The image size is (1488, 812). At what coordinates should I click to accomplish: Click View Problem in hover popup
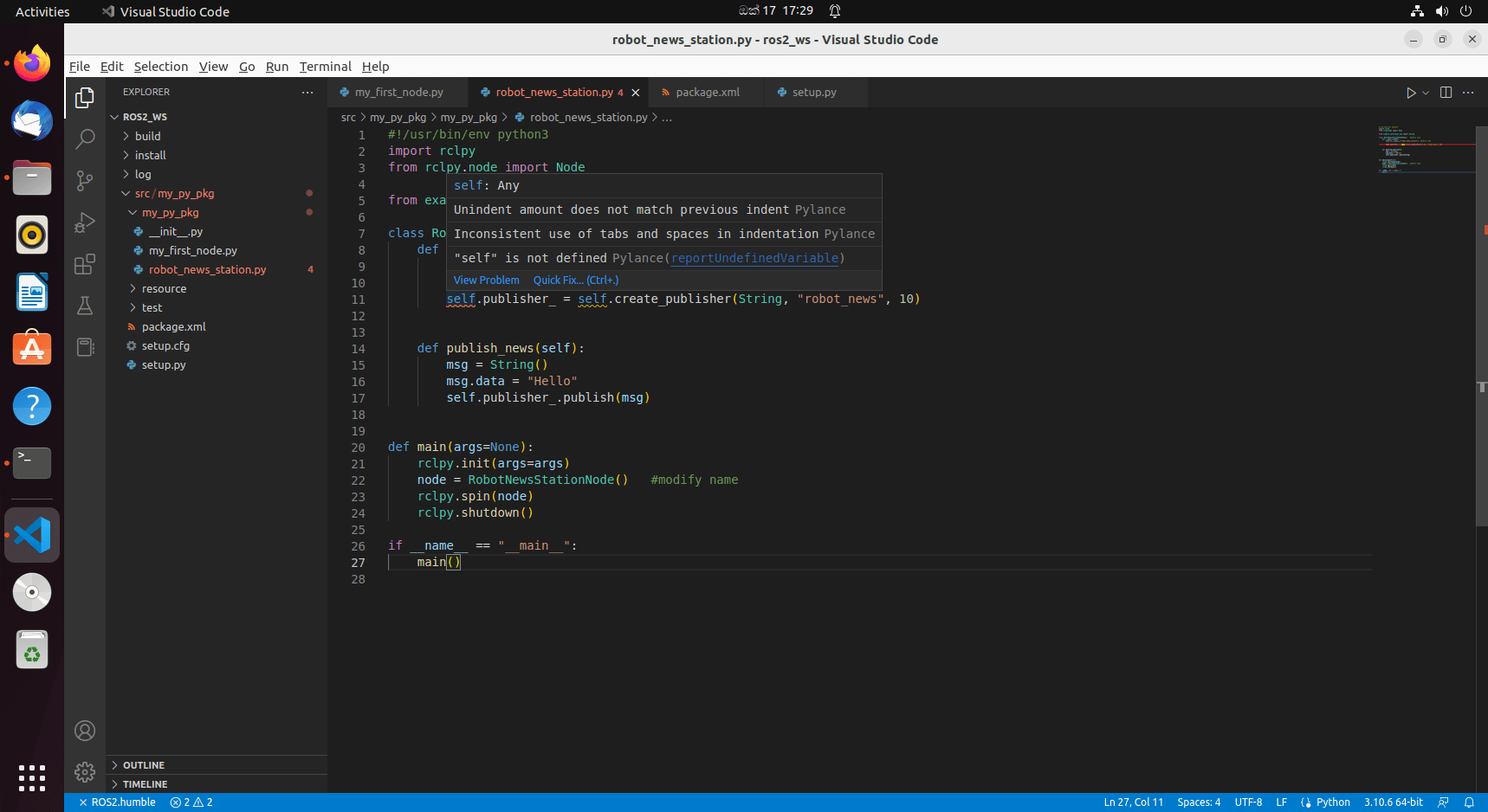(x=487, y=280)
